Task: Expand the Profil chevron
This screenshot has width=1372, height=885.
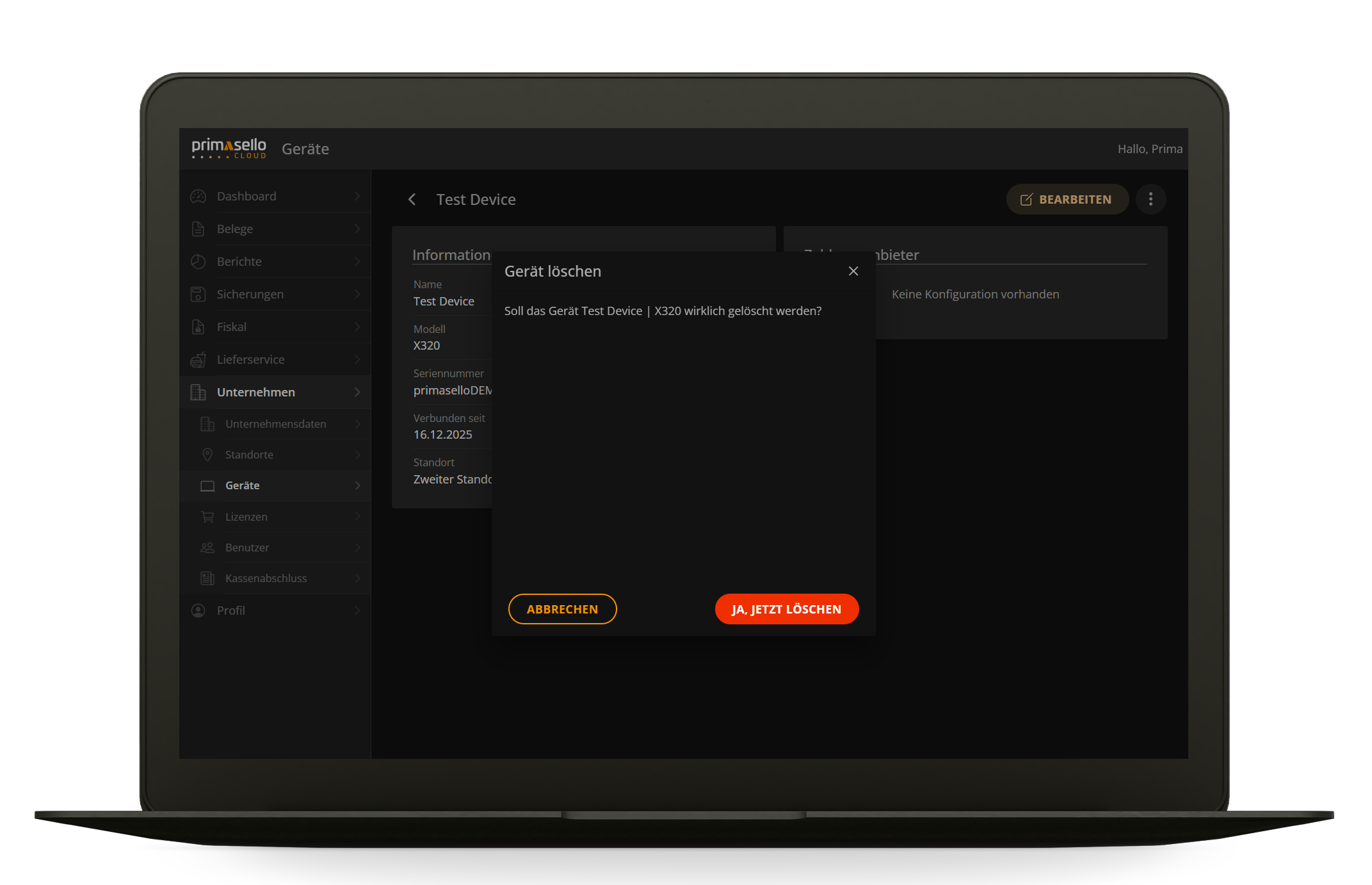Action: (357, 611)
